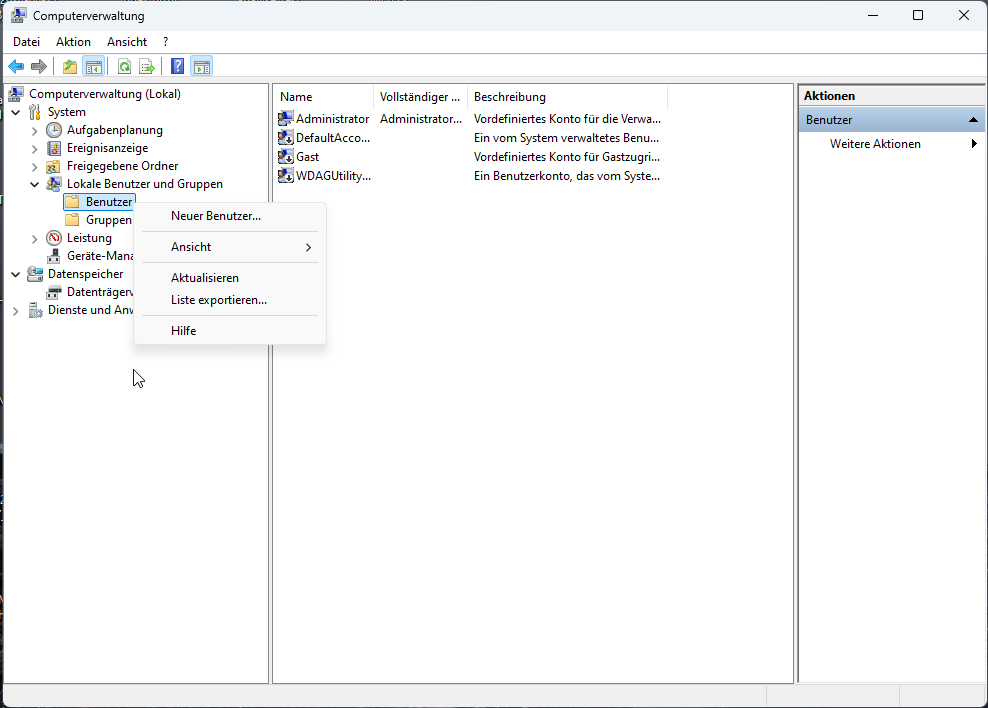Expand the Dienste und Anwendungen node
Screen dimensions: 988x708
click(x=16, y=311)
